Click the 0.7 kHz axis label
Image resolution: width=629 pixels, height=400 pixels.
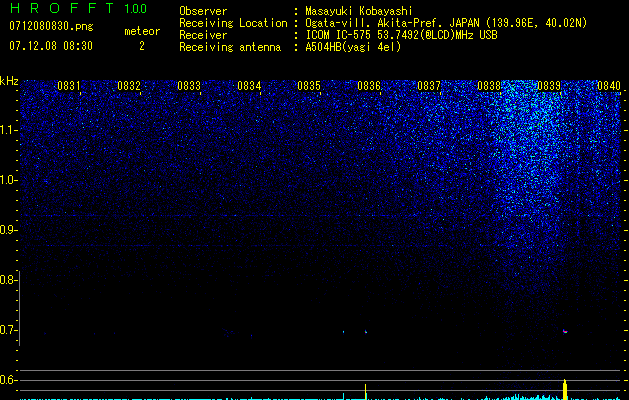point(8,330)
